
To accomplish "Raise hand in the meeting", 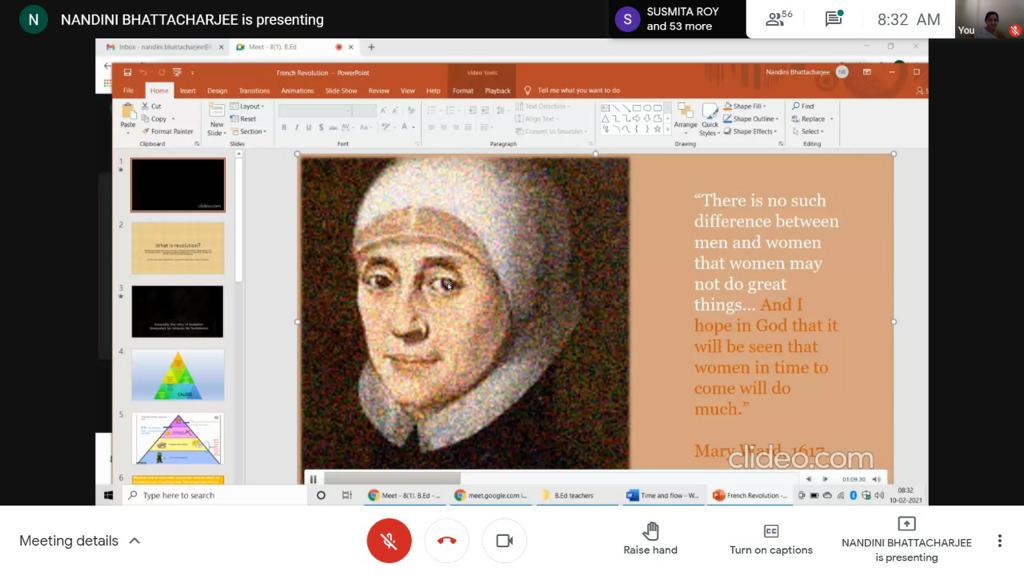I will (x=650, y=539).
